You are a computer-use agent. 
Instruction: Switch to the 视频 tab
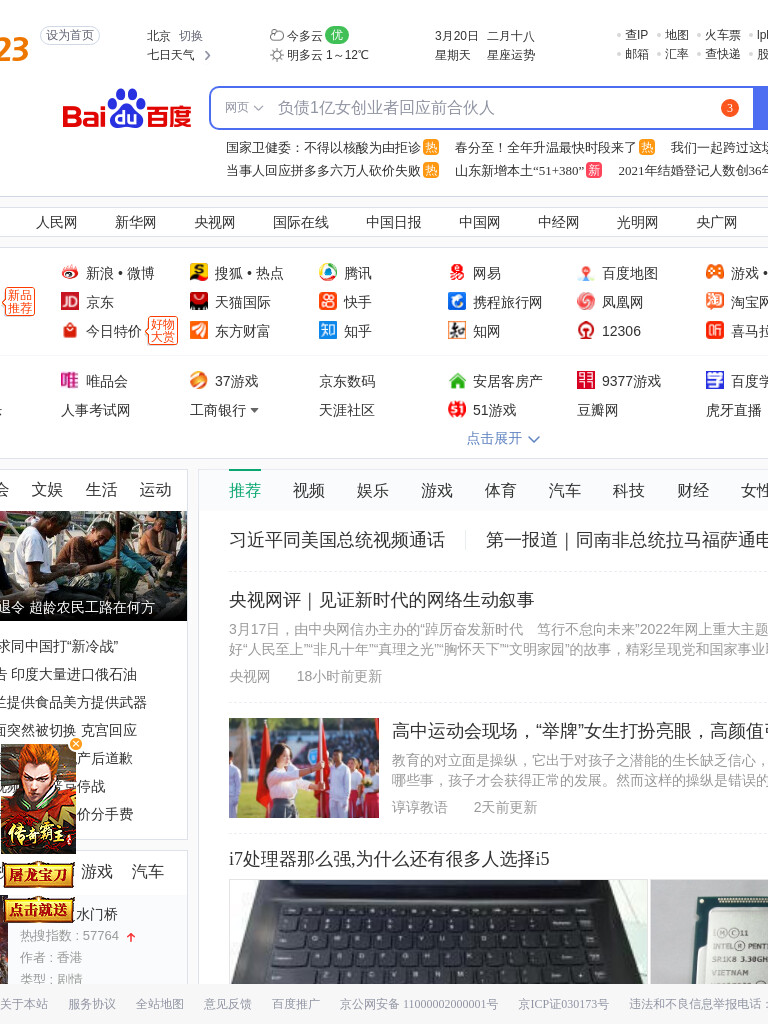click(x=308, y=490)
